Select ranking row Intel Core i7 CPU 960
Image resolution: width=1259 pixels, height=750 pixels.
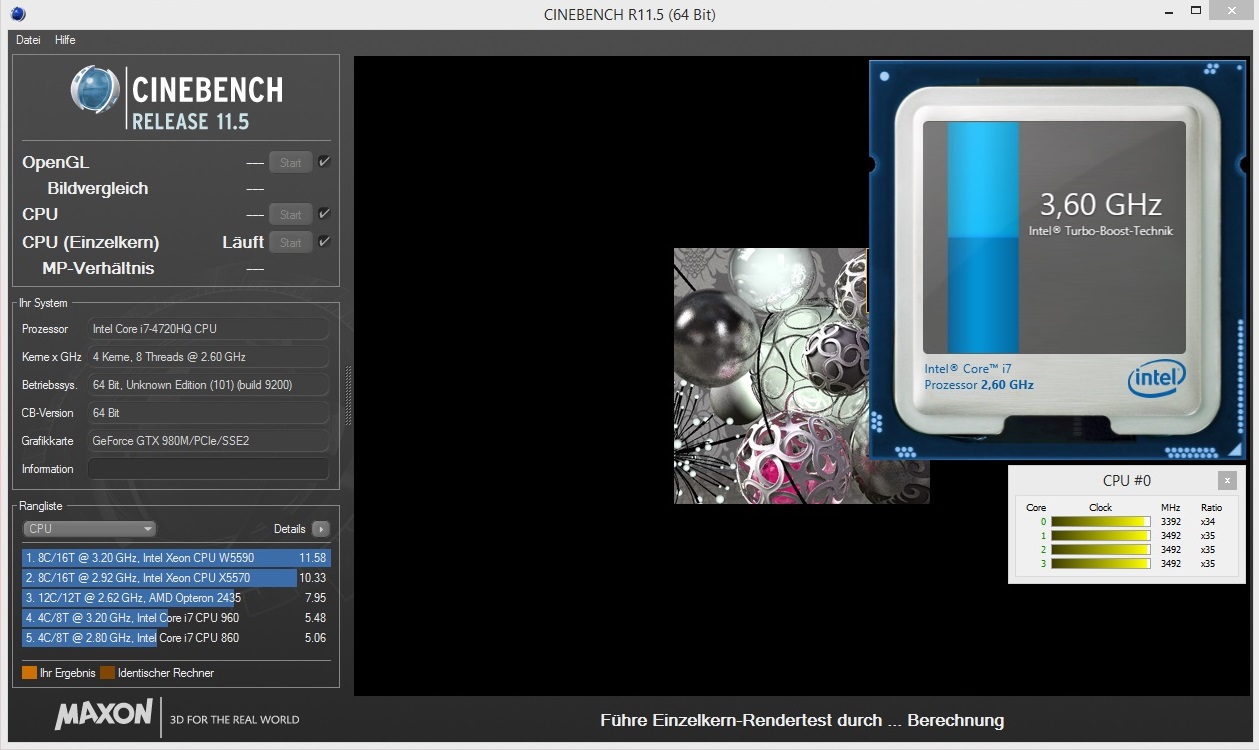coord(176,618)
